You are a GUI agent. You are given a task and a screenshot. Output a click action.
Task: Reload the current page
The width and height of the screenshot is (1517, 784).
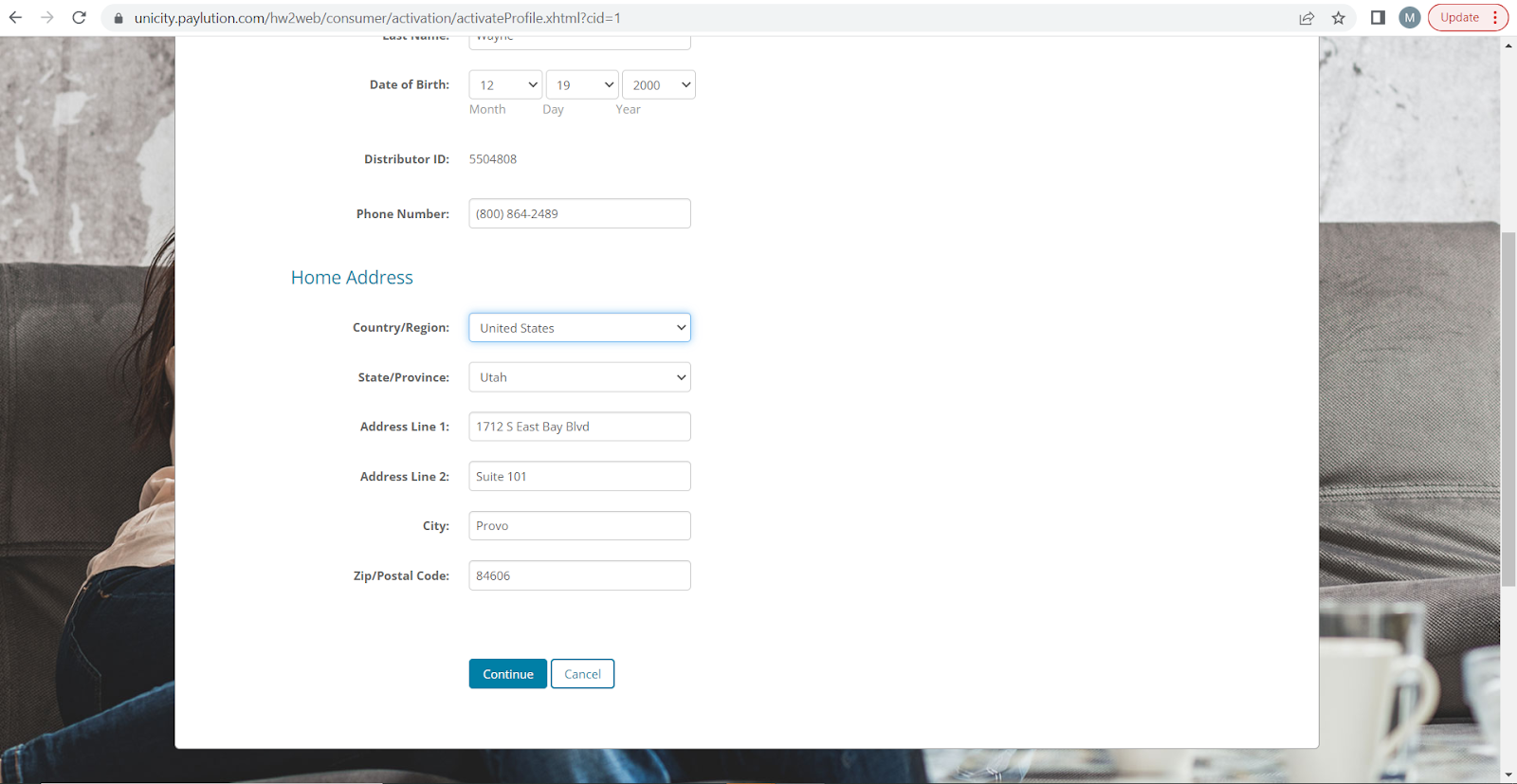pos(80,18)
